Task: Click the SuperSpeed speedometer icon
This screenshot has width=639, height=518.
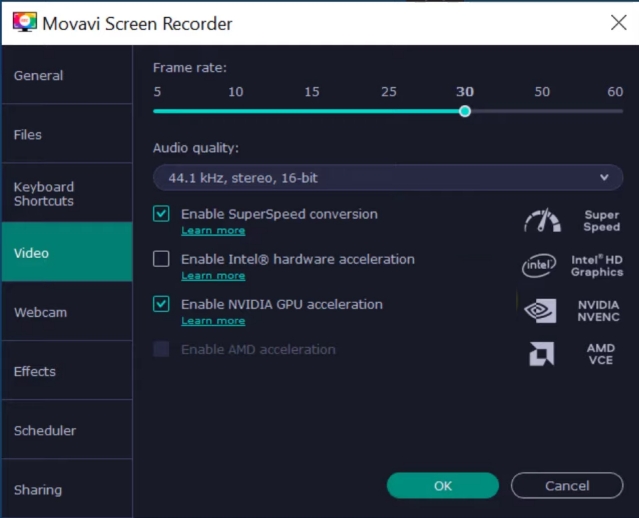Action: (x=542, y=220)
